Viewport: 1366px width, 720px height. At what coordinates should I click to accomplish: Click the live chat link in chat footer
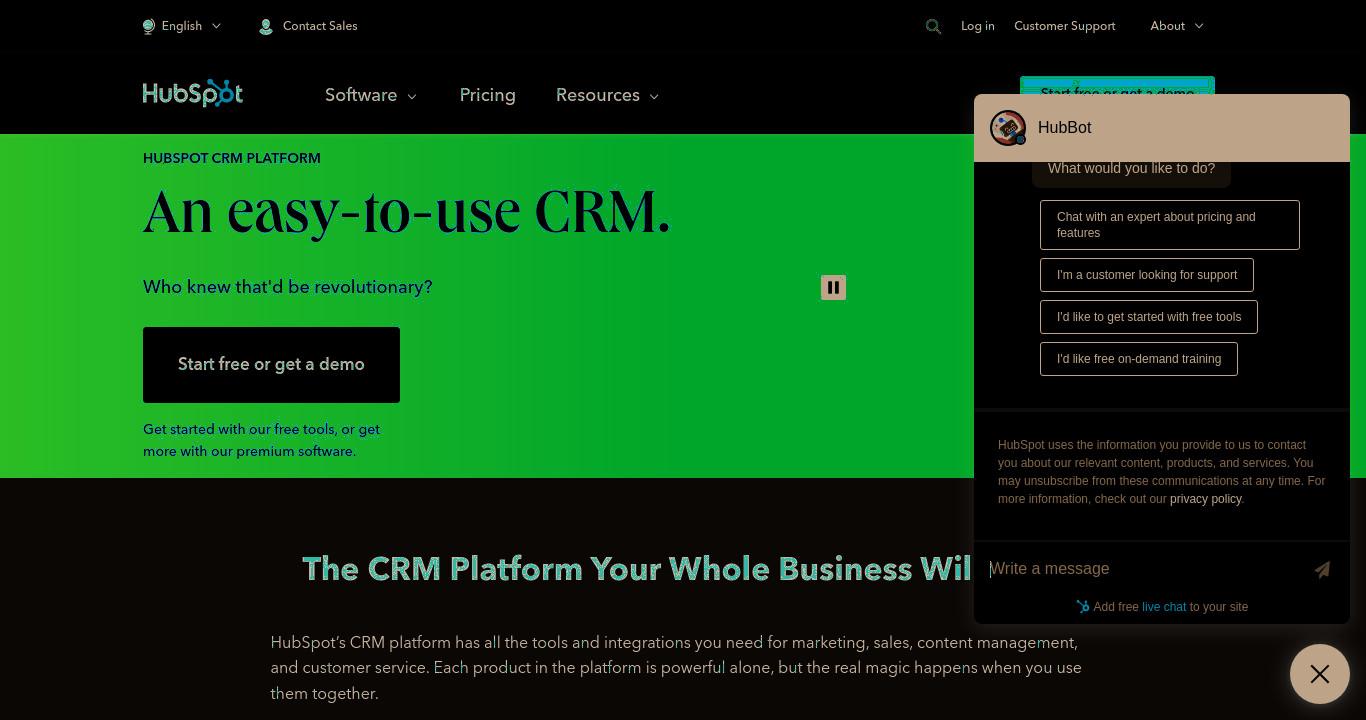(x=1164, y=607)
